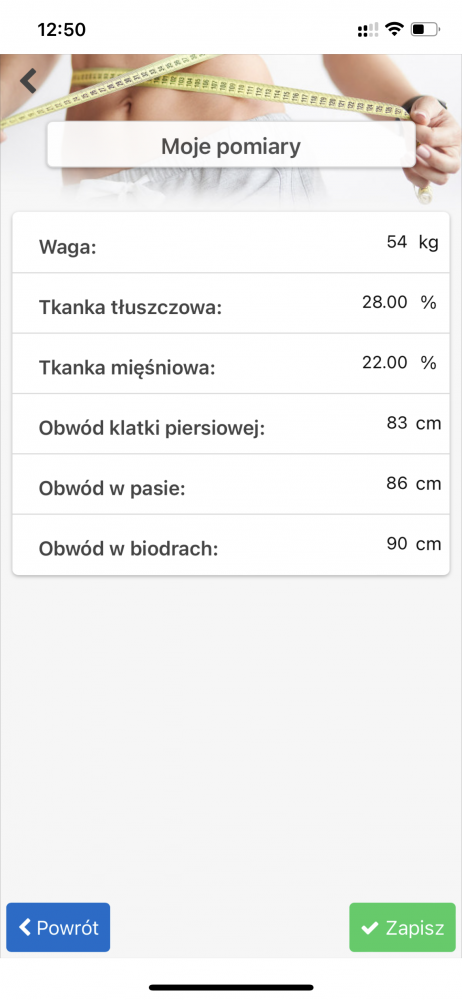The height and width of the screenshot is (1000, 462).
Task: Go back using the Powrót button
Action: coord(58,927)
